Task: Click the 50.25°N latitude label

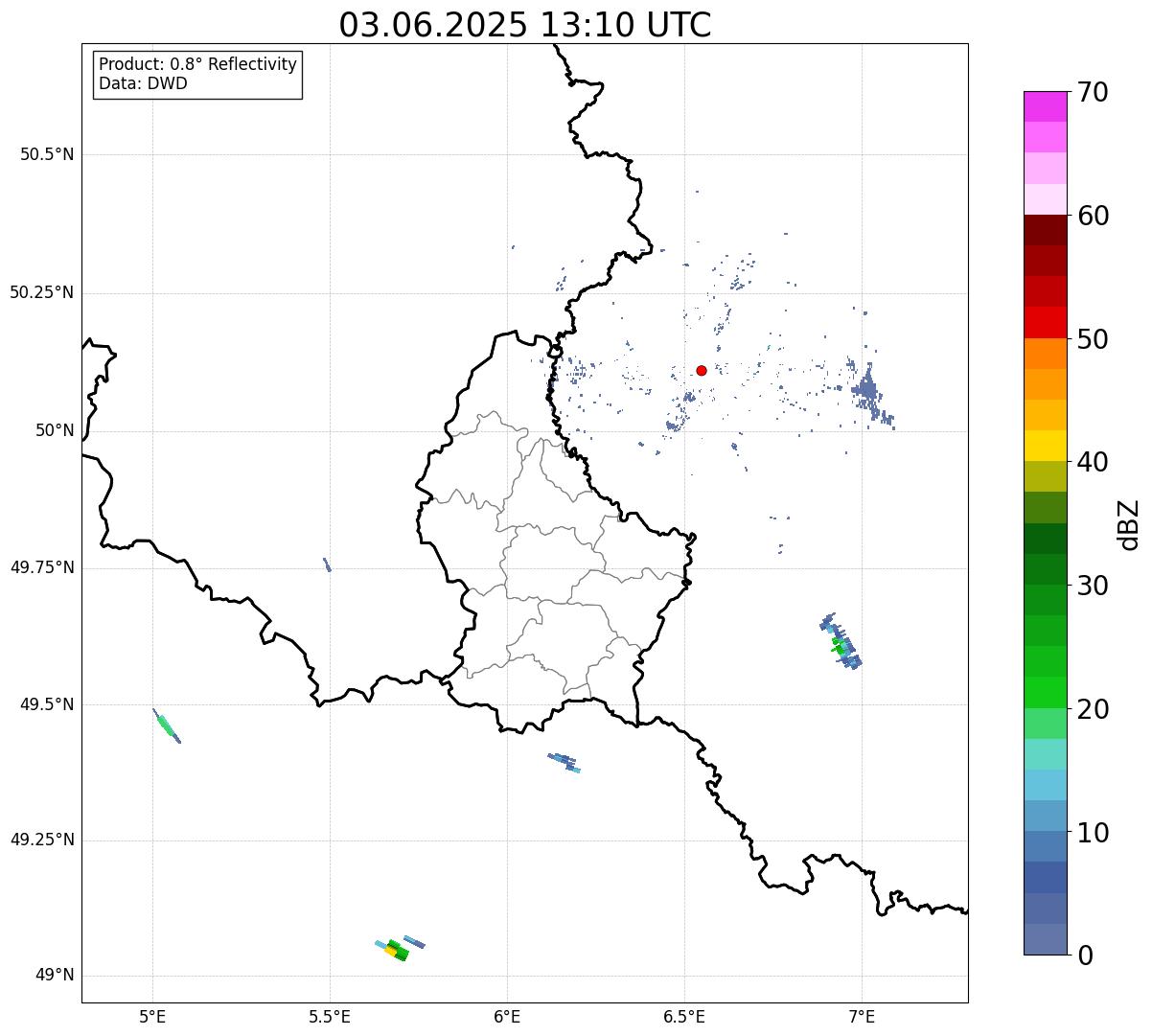Action: (x=42, y=292)
